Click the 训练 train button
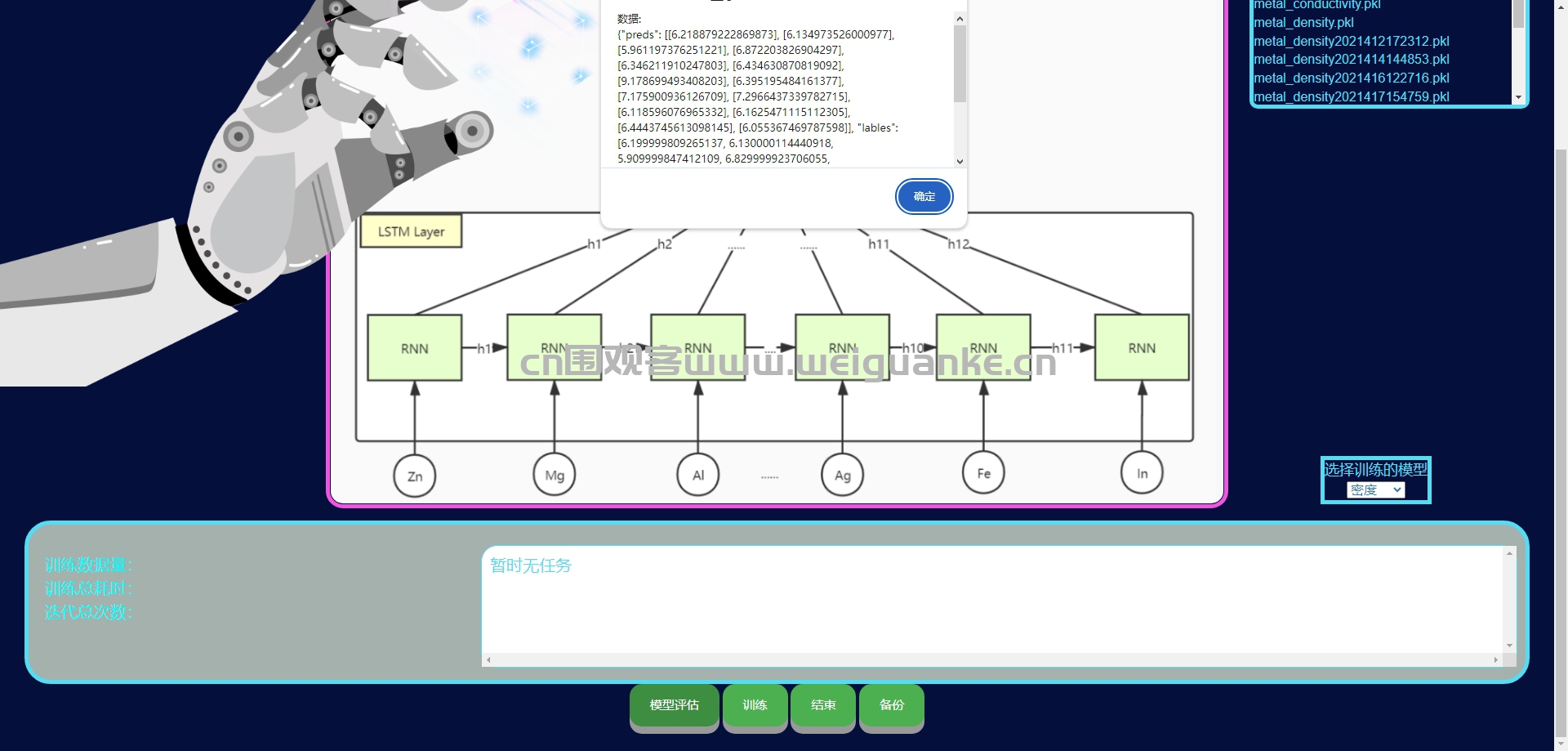Viewport: 1568px width, 751px height. click(x=755, y=705)
